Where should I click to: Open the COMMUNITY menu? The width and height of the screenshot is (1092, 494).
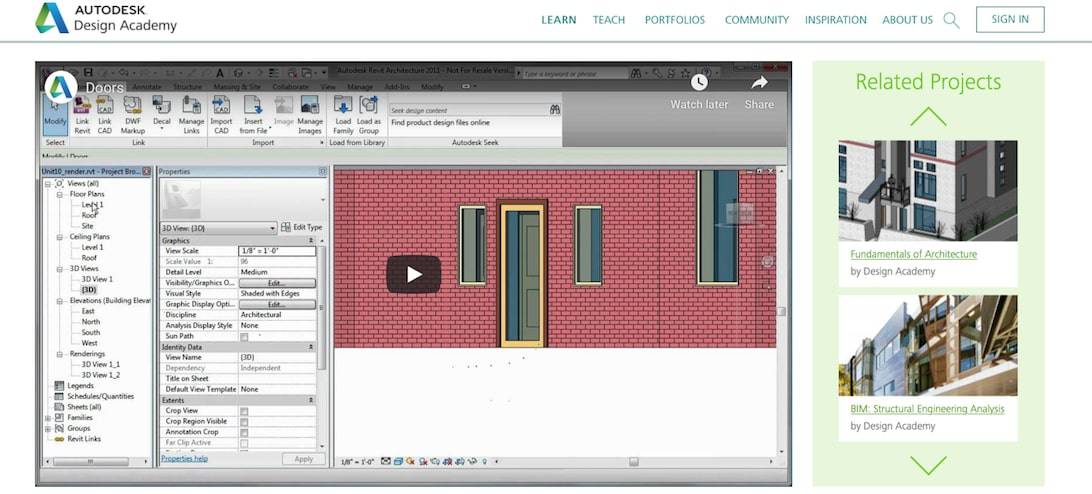point(756,20)
